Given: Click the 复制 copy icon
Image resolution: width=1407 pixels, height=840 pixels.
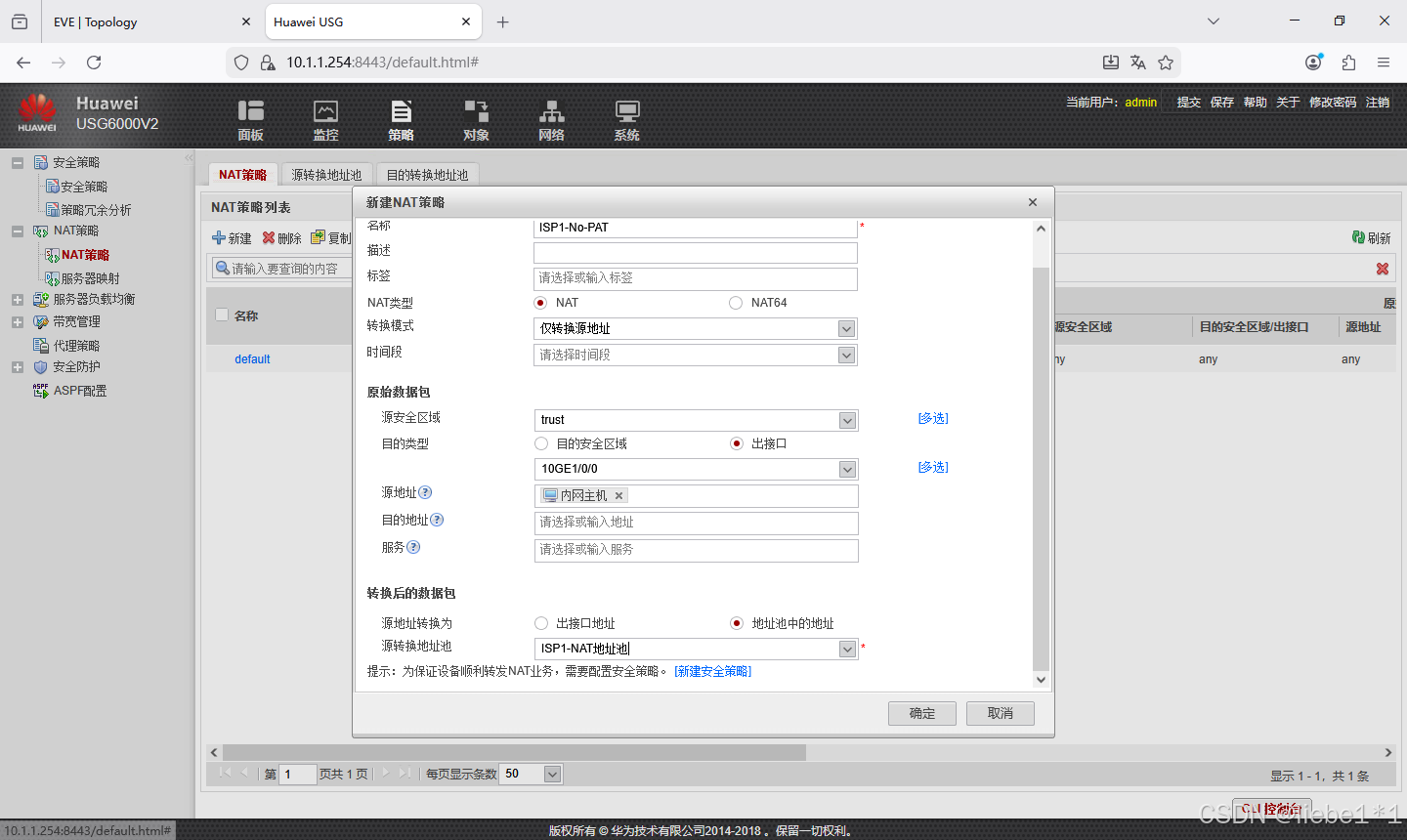Looking at the screenshot, I should tap(318, 237).
